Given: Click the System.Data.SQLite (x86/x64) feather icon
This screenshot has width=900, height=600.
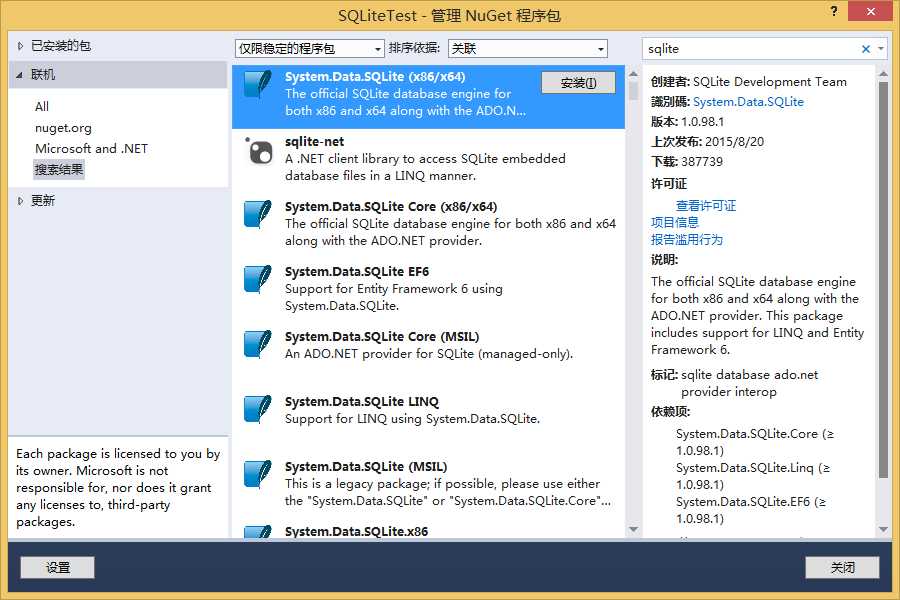Looking at the screenshot, I should pyautogui.click(x=258, y=84).
